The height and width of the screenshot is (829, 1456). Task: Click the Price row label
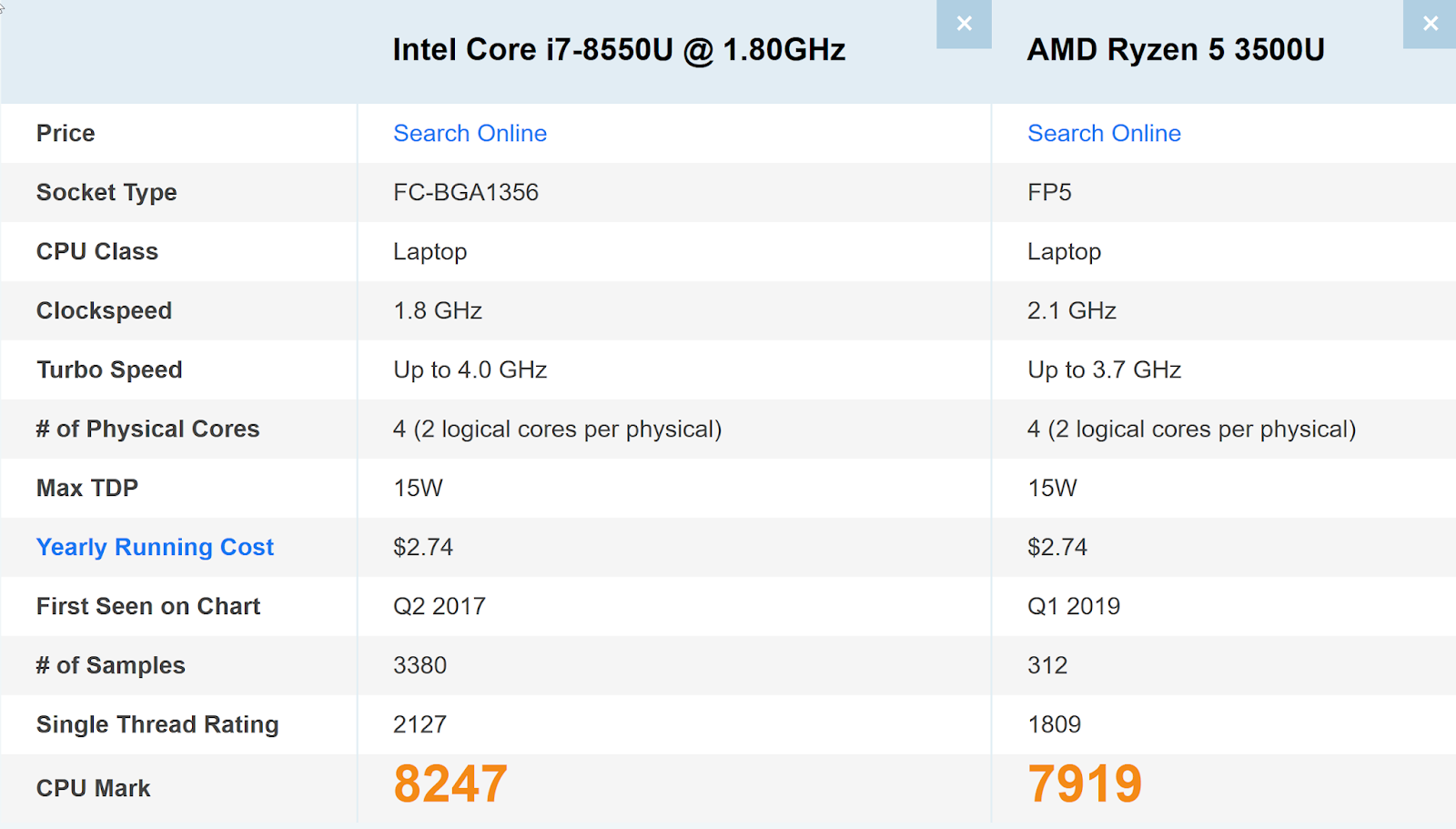tap(66, 134)
